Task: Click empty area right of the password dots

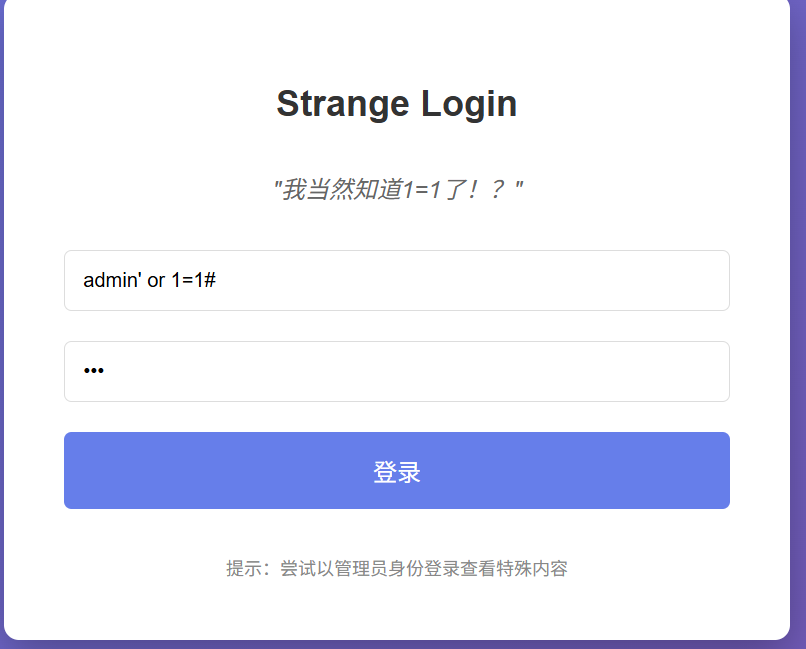Action: (450, 372)
